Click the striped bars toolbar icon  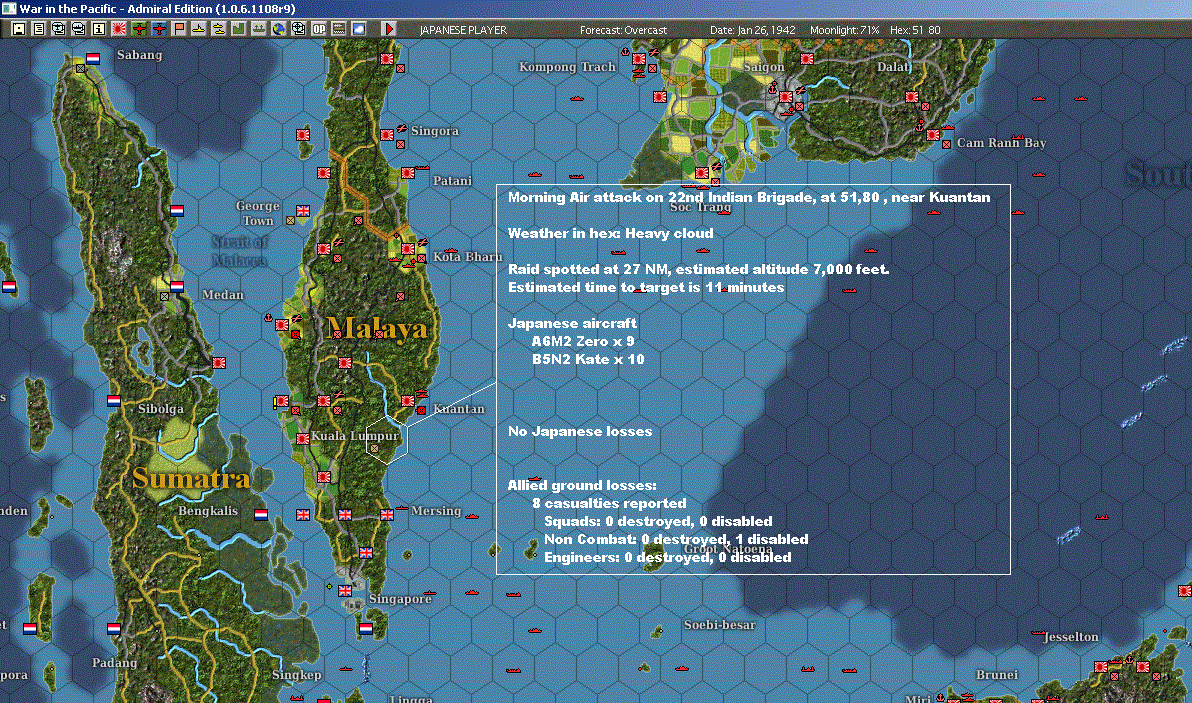tap(339, 29)
